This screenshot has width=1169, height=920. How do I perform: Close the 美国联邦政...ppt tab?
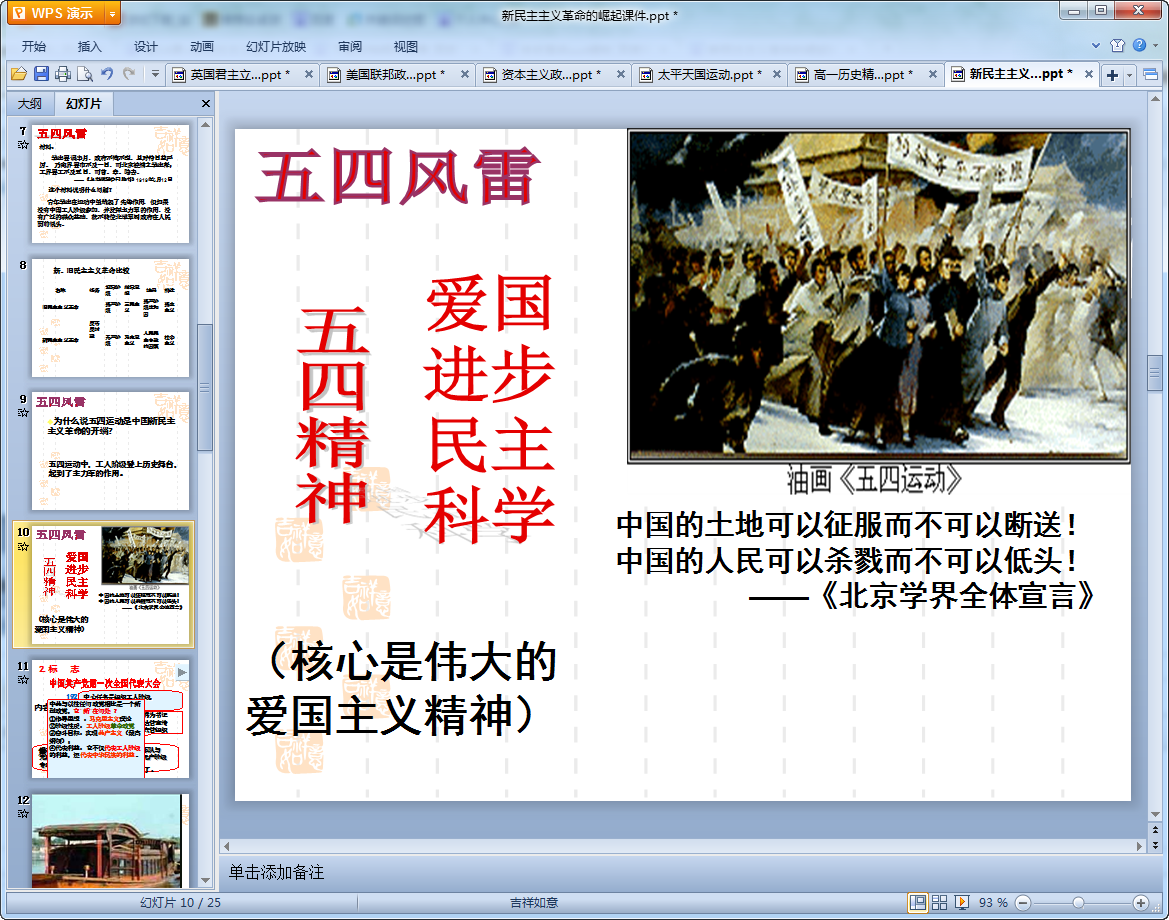tap(464, 74)
